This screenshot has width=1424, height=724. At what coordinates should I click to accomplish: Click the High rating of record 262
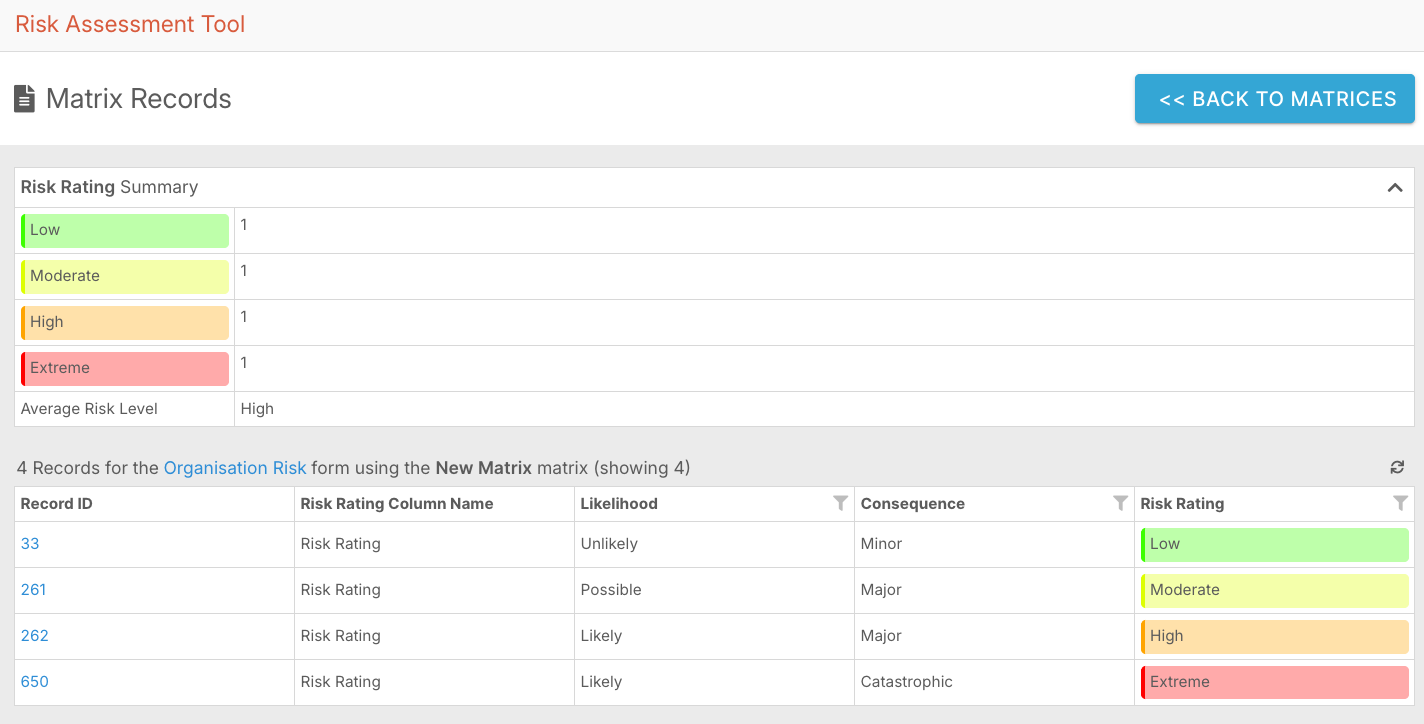(1275, 637)
